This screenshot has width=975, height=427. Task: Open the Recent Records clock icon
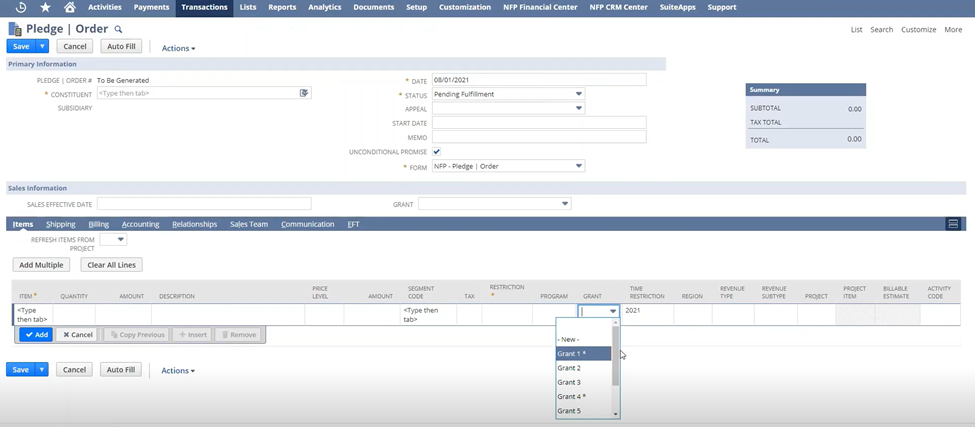pos(21,7)
